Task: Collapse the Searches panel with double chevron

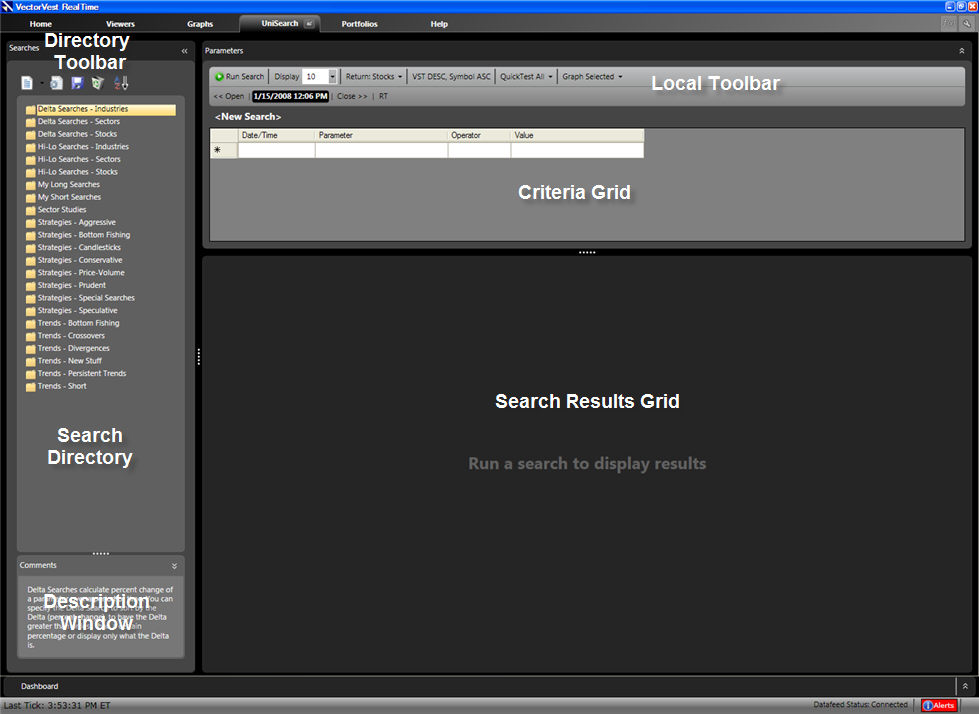Action: tap(184, 50)
